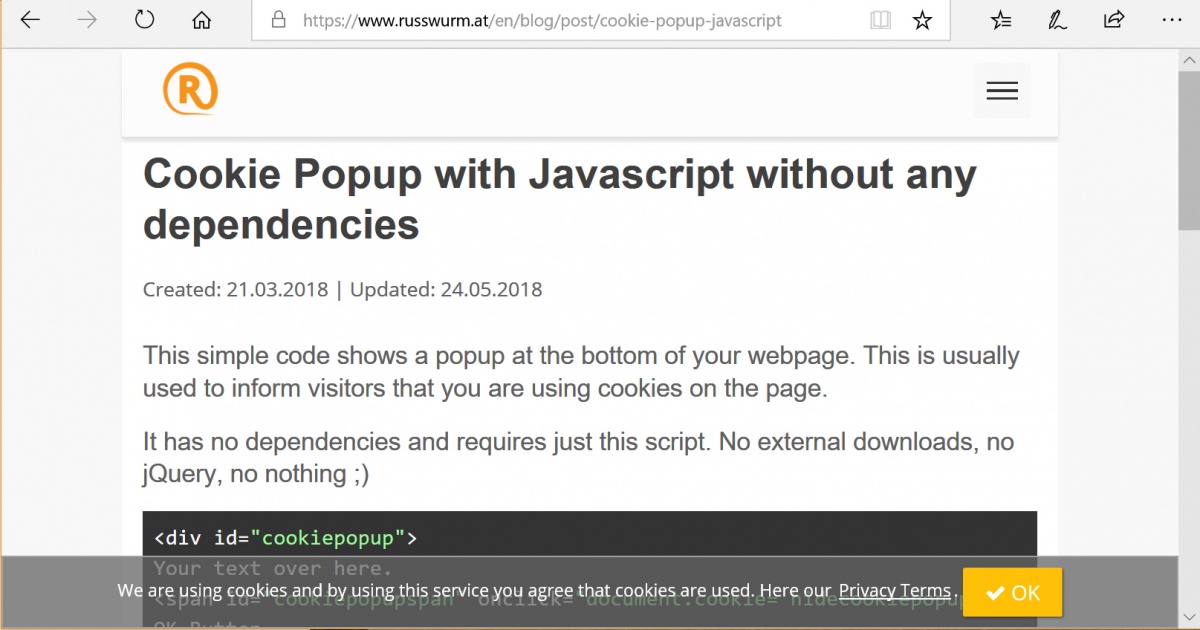Click the checkmark inside the OK button
This screenshot has width=1200, height=630.
pos(996,592)
